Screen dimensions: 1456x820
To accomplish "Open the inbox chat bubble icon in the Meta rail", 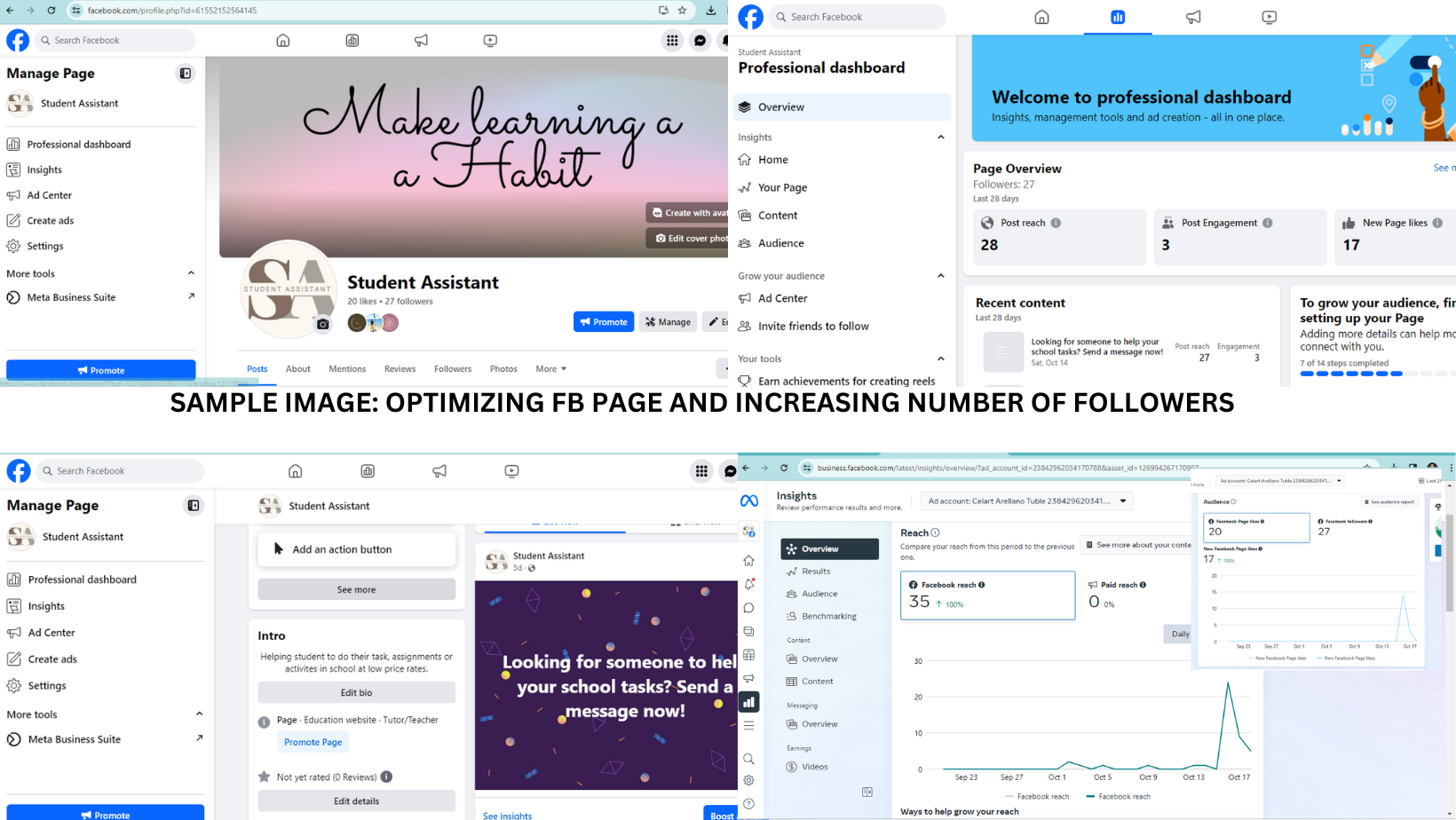I will [x=749, y=608].
